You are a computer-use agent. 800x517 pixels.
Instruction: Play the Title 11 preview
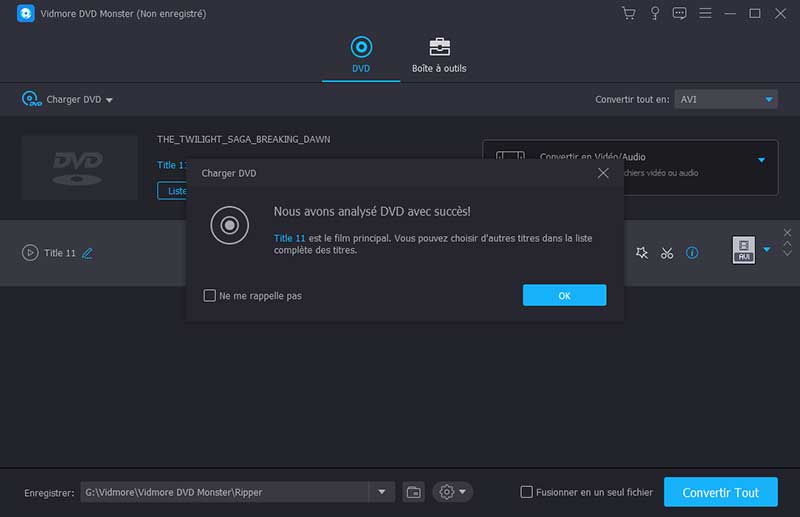click(30, 253)
